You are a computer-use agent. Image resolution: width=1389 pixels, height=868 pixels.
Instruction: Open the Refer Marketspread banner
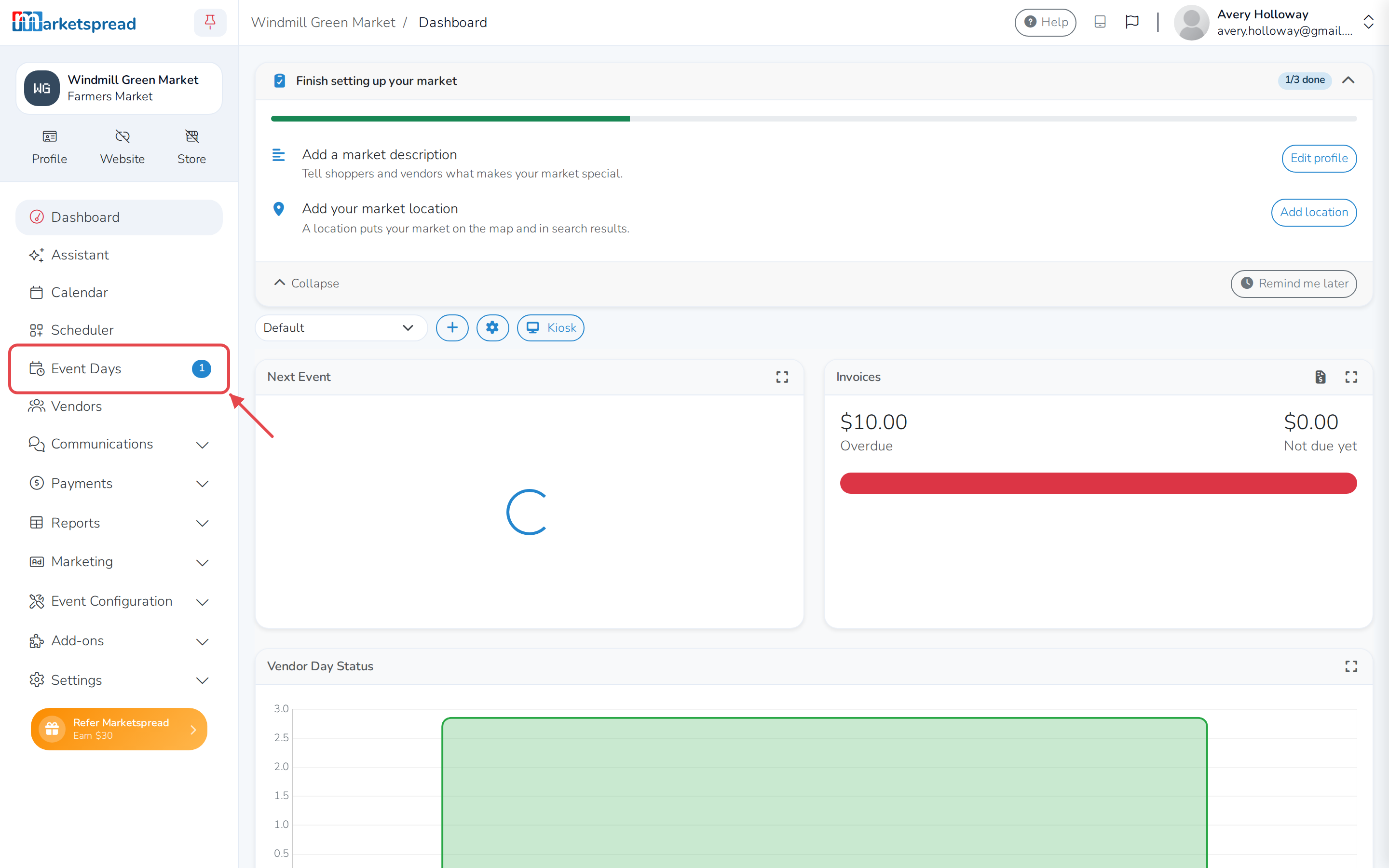click(119, 729)
